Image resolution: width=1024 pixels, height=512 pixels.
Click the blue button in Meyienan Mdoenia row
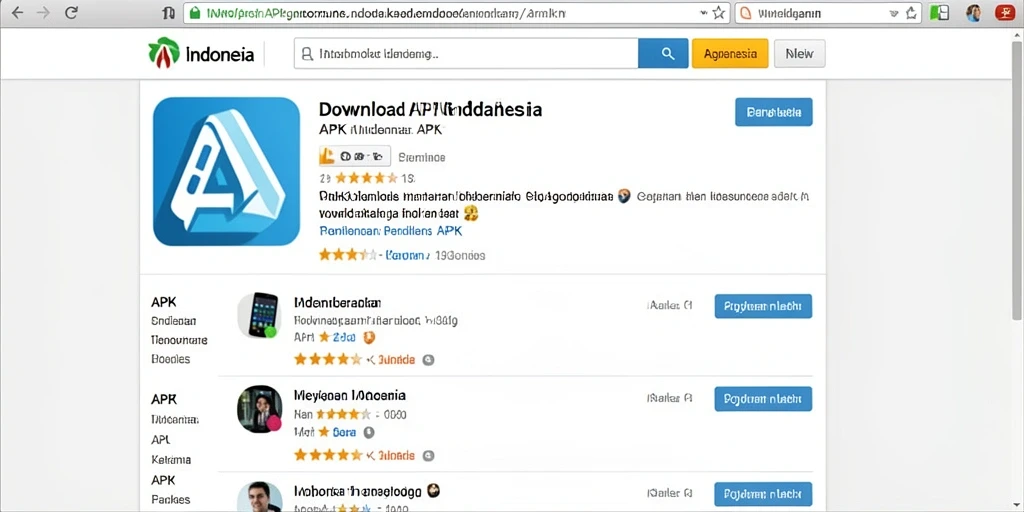(763, 398)
